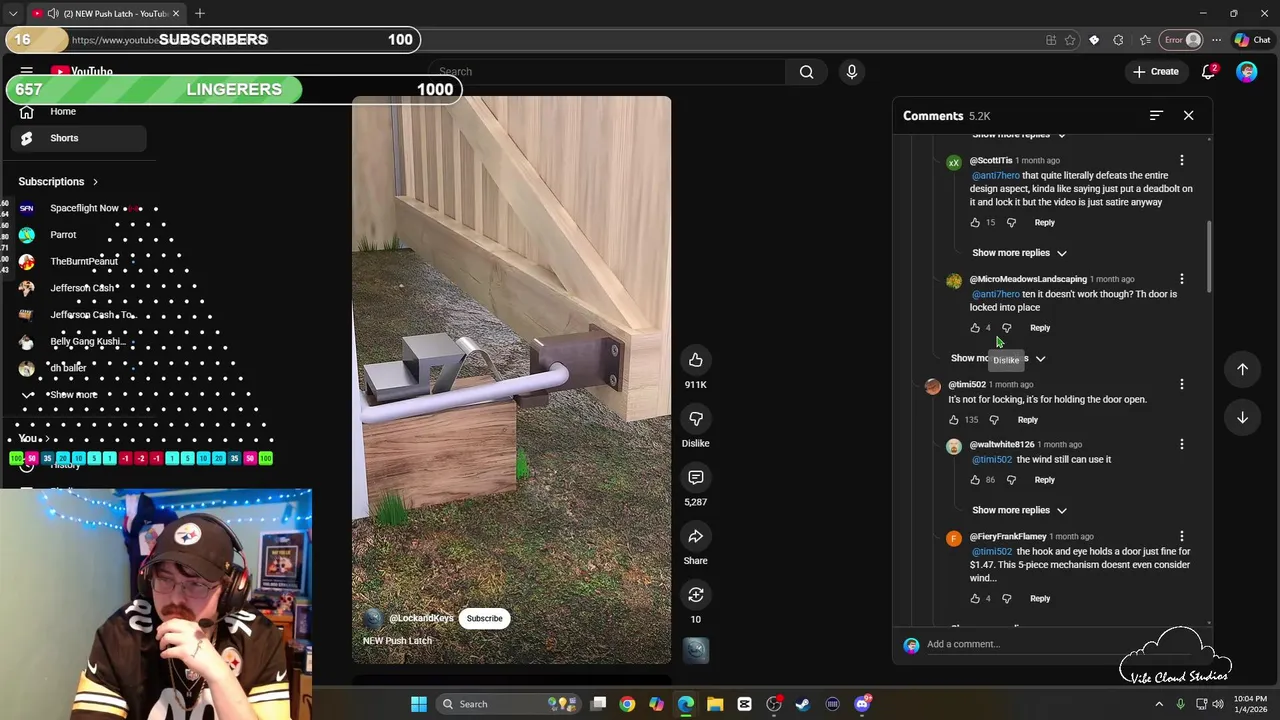Open more options for @ScottlTis comment
Viewport: 1280px width, 720px height.
[1181, 160]
